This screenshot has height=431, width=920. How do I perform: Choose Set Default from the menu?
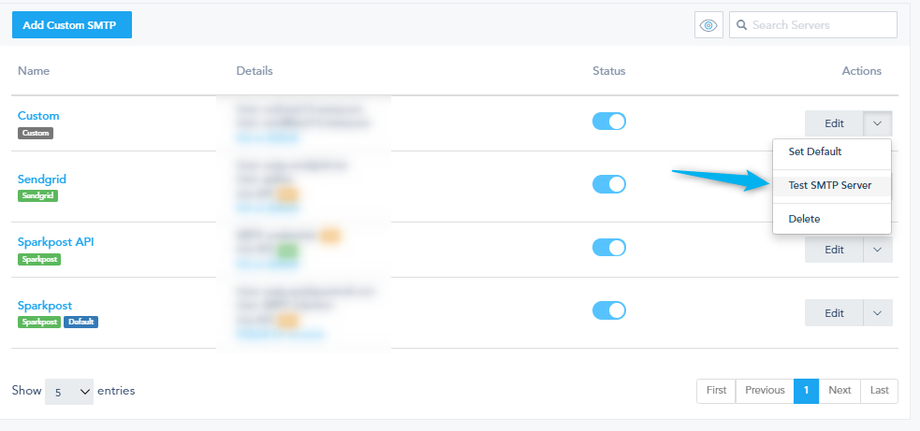815,152
